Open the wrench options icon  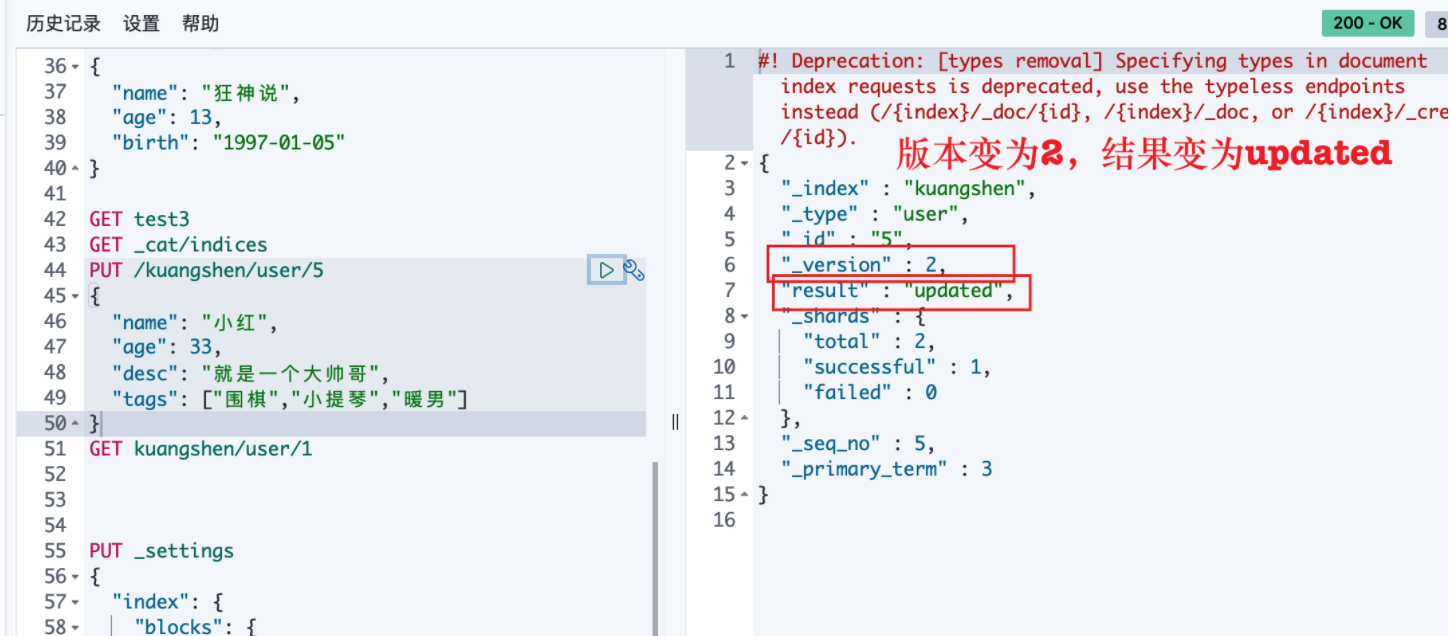(x=634, y=270)
